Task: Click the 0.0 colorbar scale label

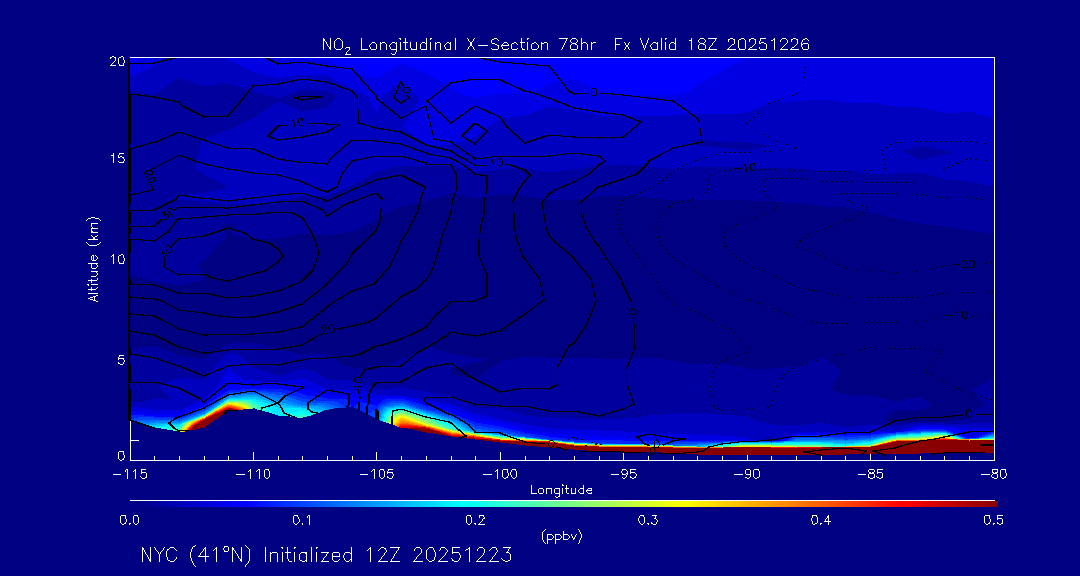Action: coord(129,520)
